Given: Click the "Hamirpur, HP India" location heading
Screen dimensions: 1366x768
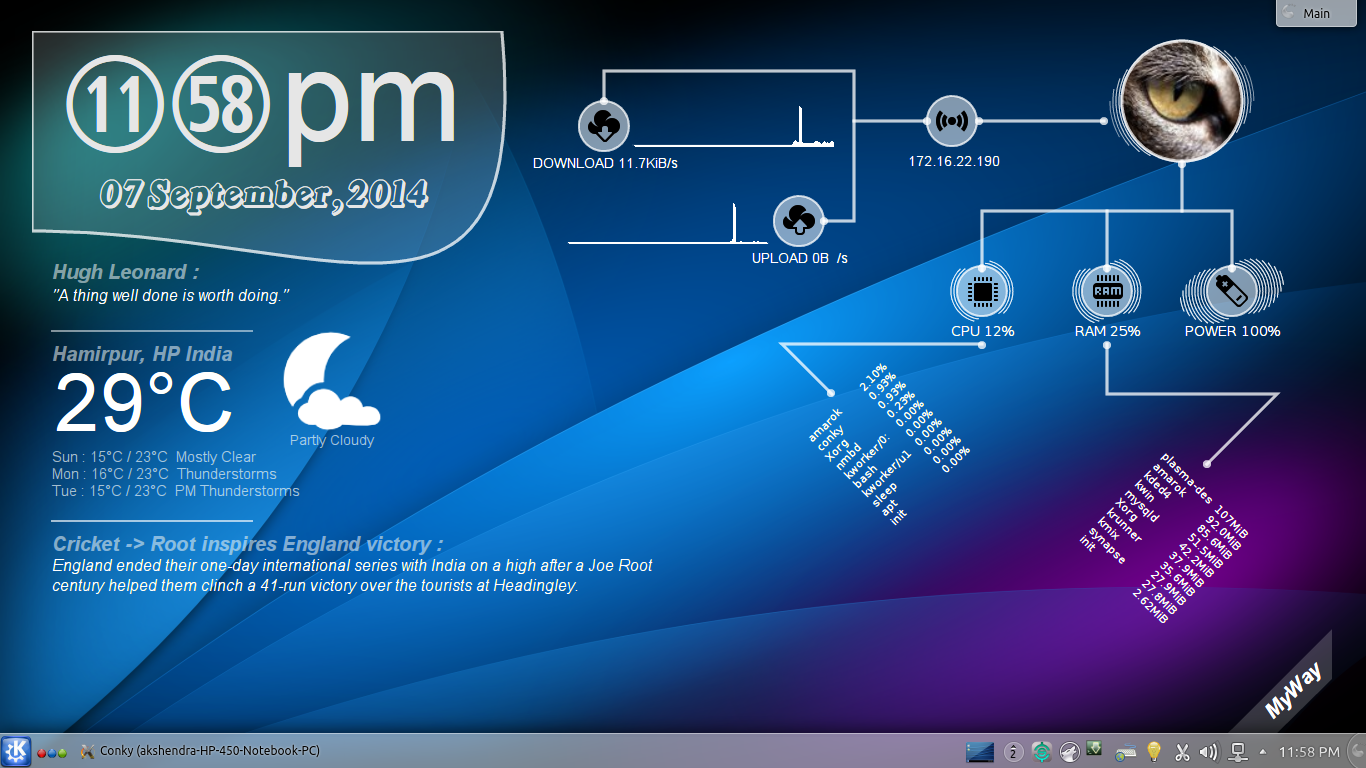Looking at the screenshot, I should point(142,354).
